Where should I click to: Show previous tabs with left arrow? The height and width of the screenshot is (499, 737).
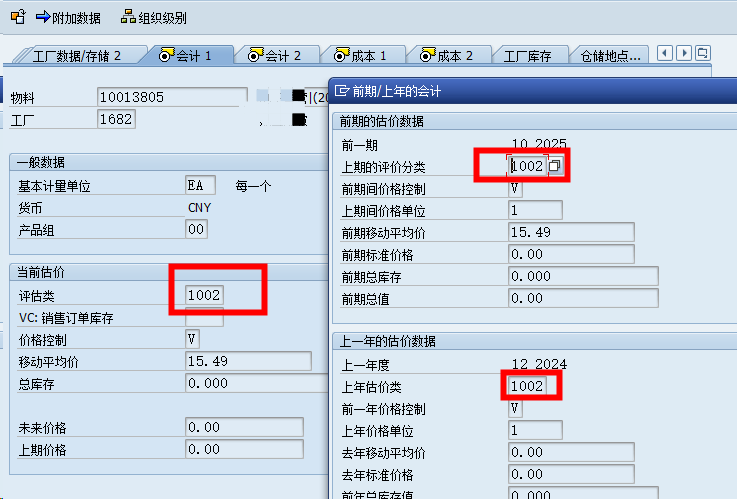click(x=665, y=53)
